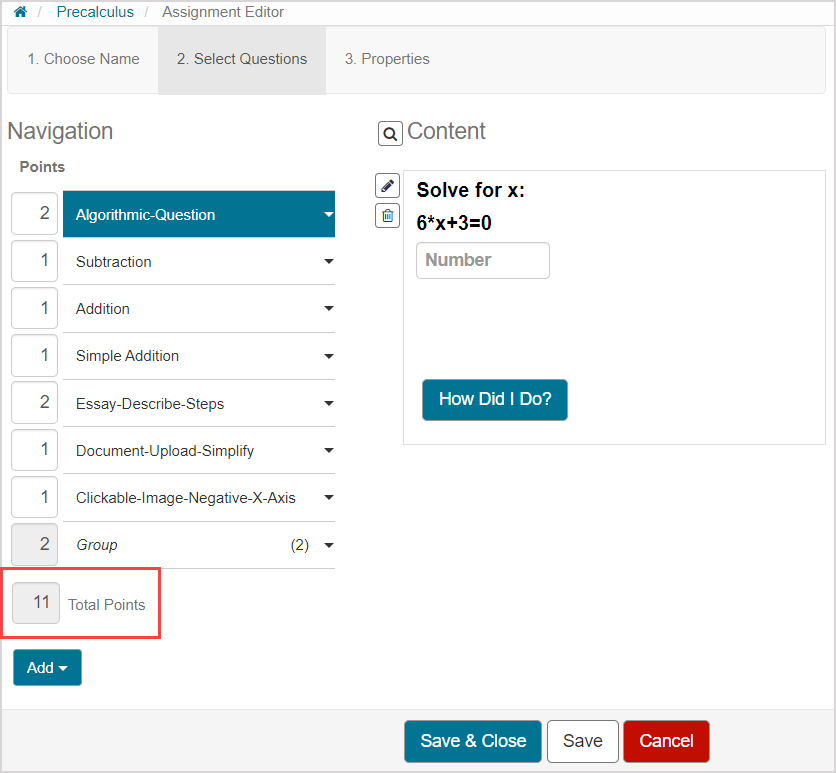Go to the Properties tab
The height and width of the screenshot is (773, 836).
click(x=387, y=59)
